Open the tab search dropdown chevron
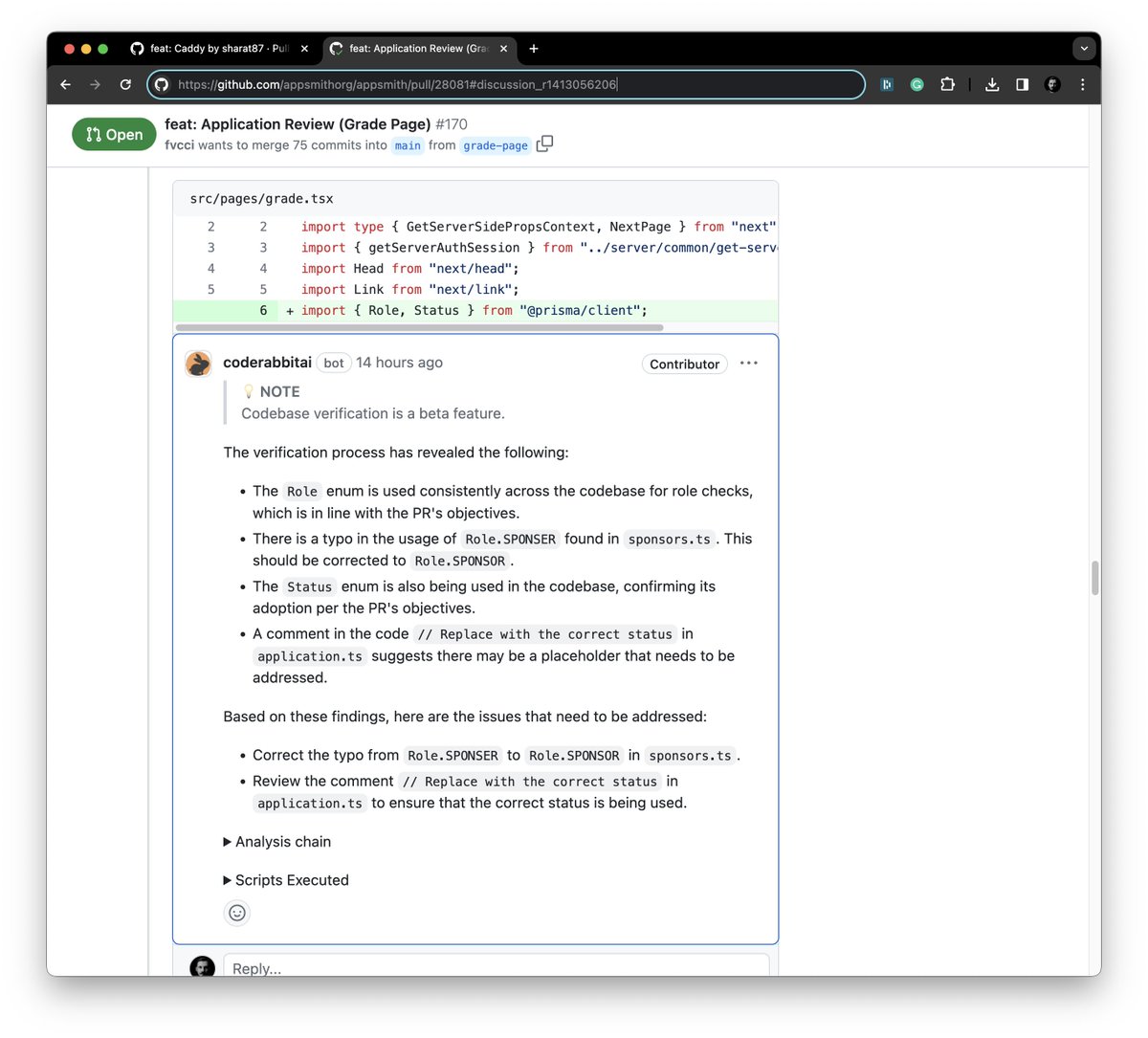Viewport: 1148px width, 1038px height. point(1084,48)
